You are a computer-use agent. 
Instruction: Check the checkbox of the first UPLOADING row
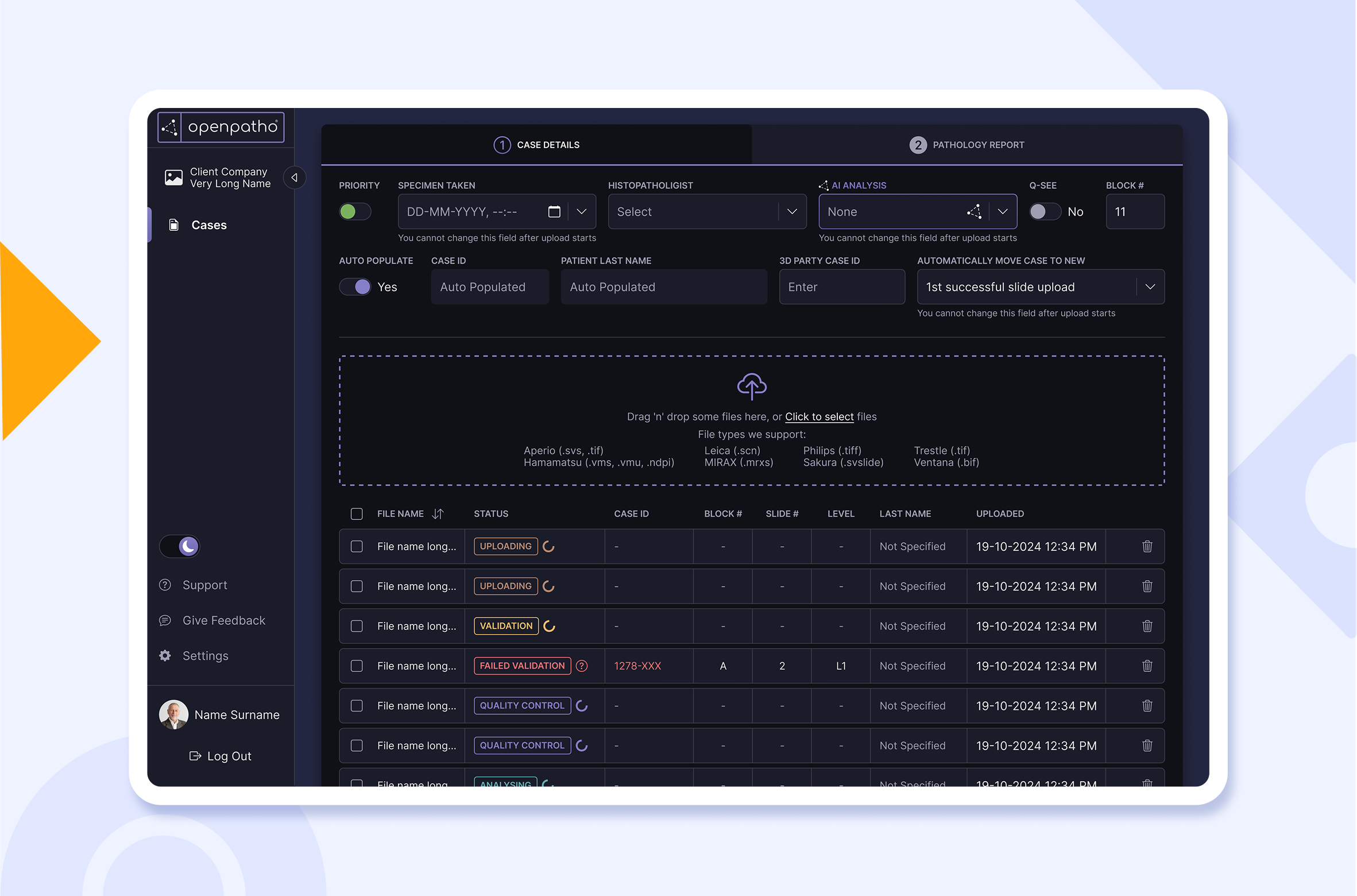(x=357, y=546)
